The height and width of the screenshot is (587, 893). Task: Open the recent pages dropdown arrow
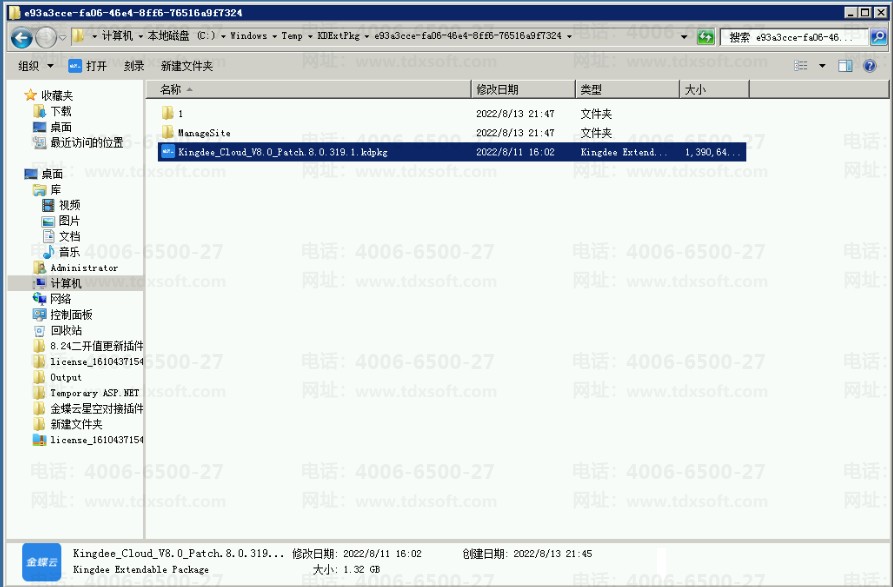pos(63,38)
